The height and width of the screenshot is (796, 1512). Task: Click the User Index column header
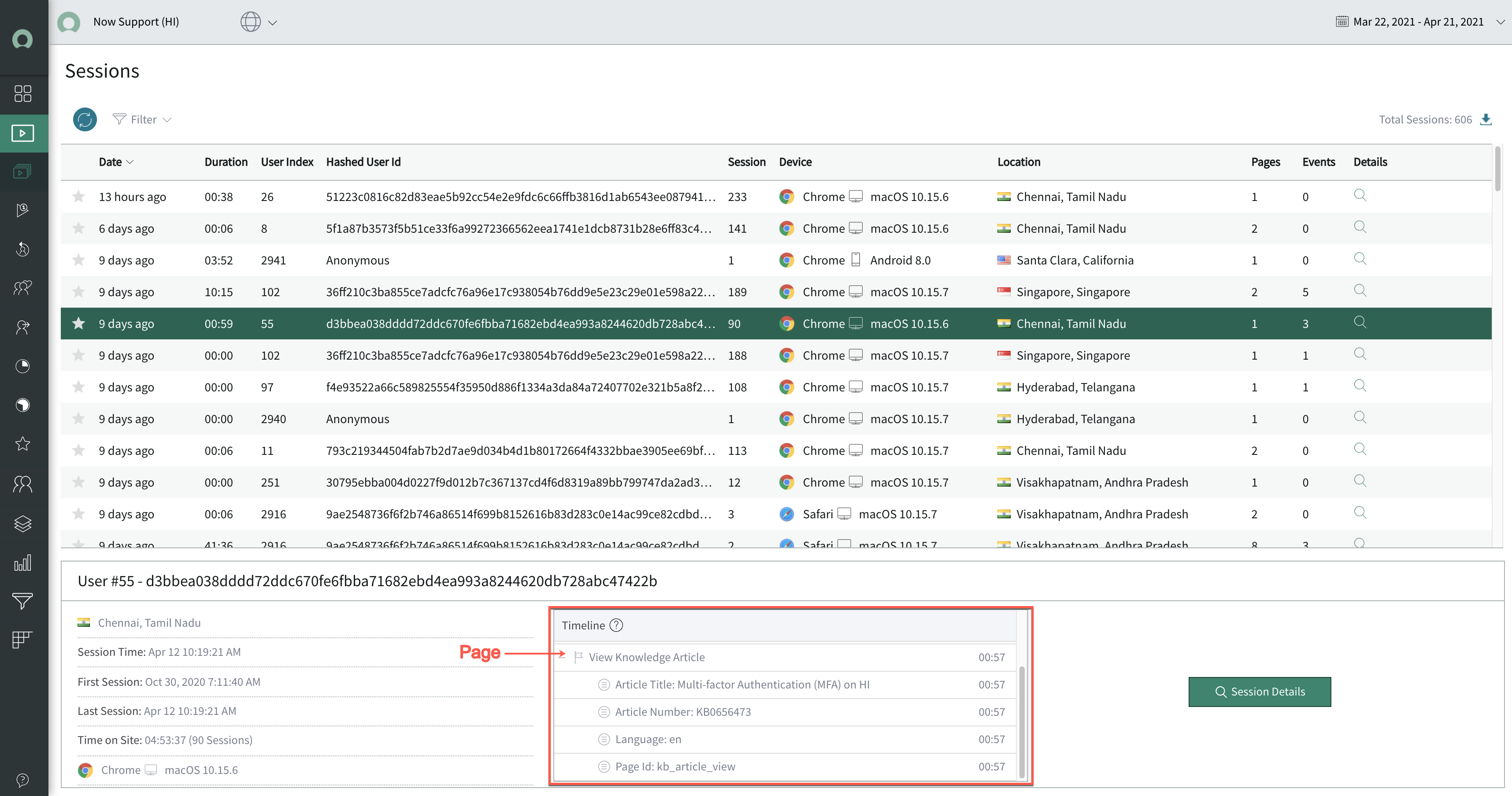(287, 162)
